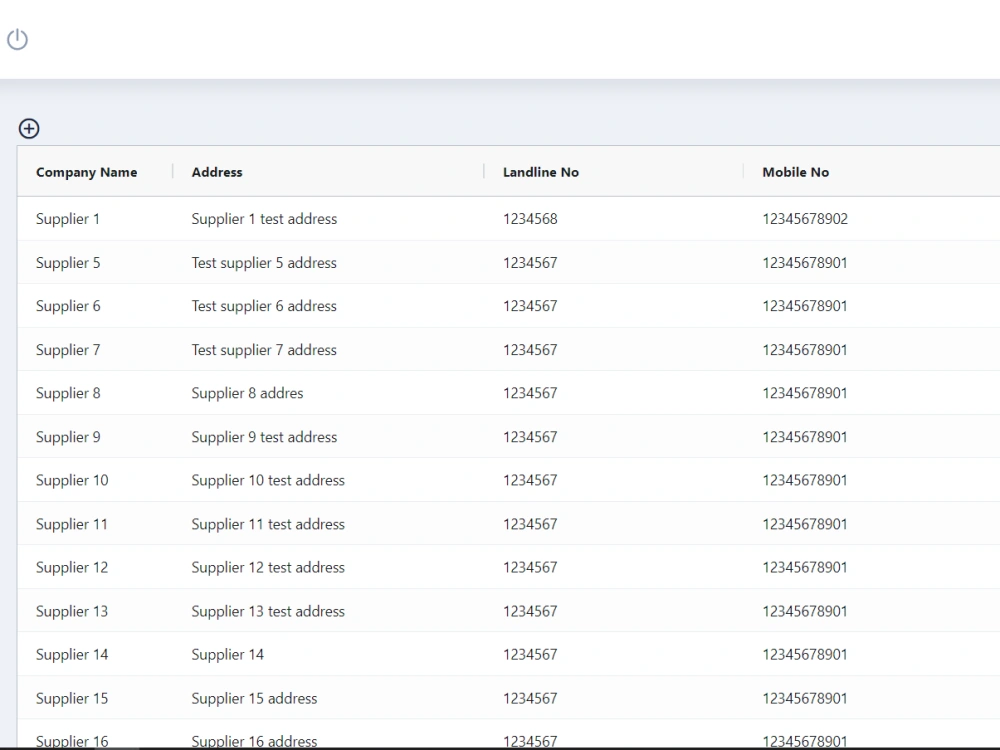Select the Supplier 12 company name cell
This screenshot has height=750, width=1000.
[x=72, y=568]
